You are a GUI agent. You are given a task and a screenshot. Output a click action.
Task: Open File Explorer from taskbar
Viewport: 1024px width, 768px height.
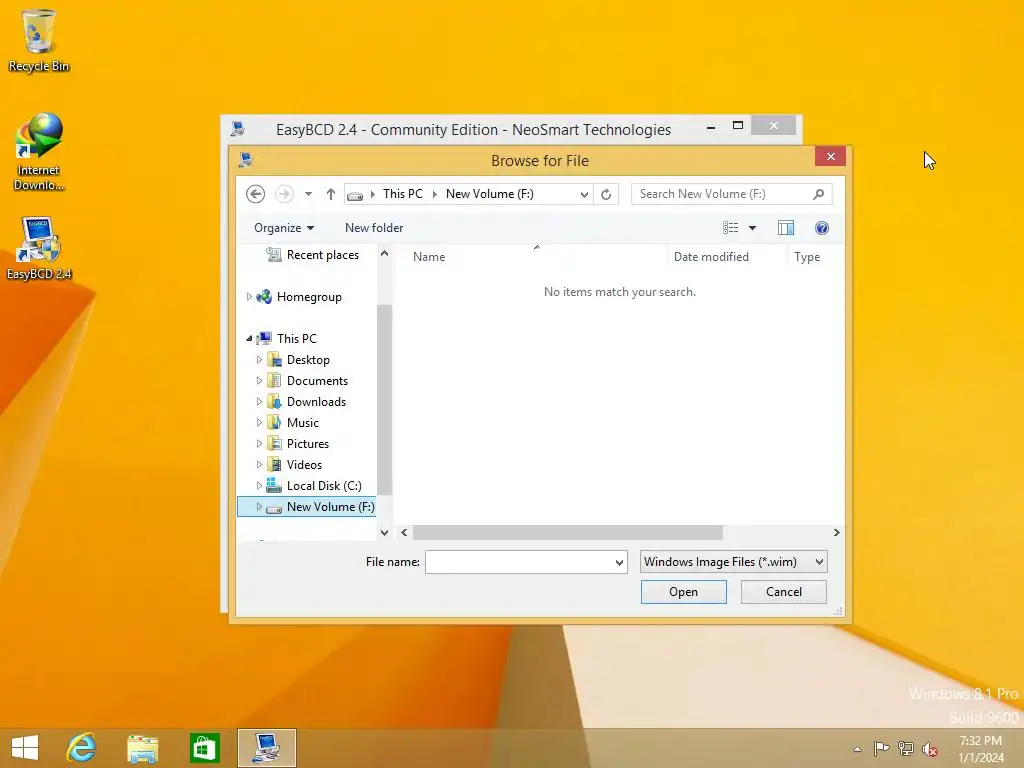pos(142,748)
